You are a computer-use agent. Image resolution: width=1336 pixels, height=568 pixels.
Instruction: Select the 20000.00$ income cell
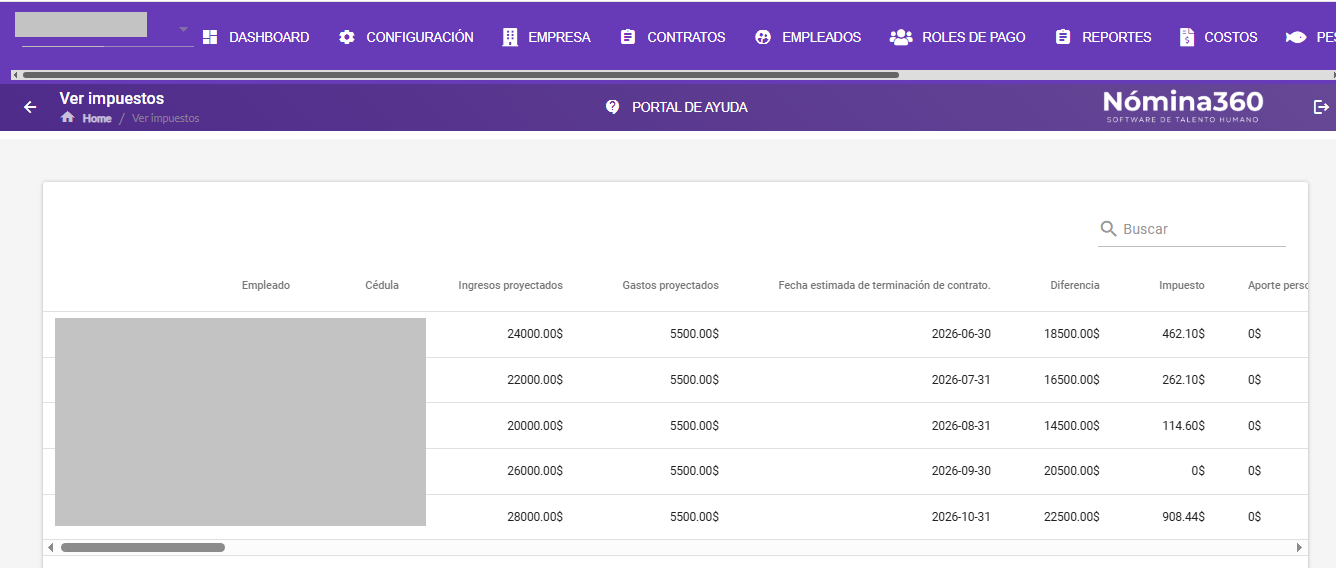pyautogui.click(x=535, y=425)
